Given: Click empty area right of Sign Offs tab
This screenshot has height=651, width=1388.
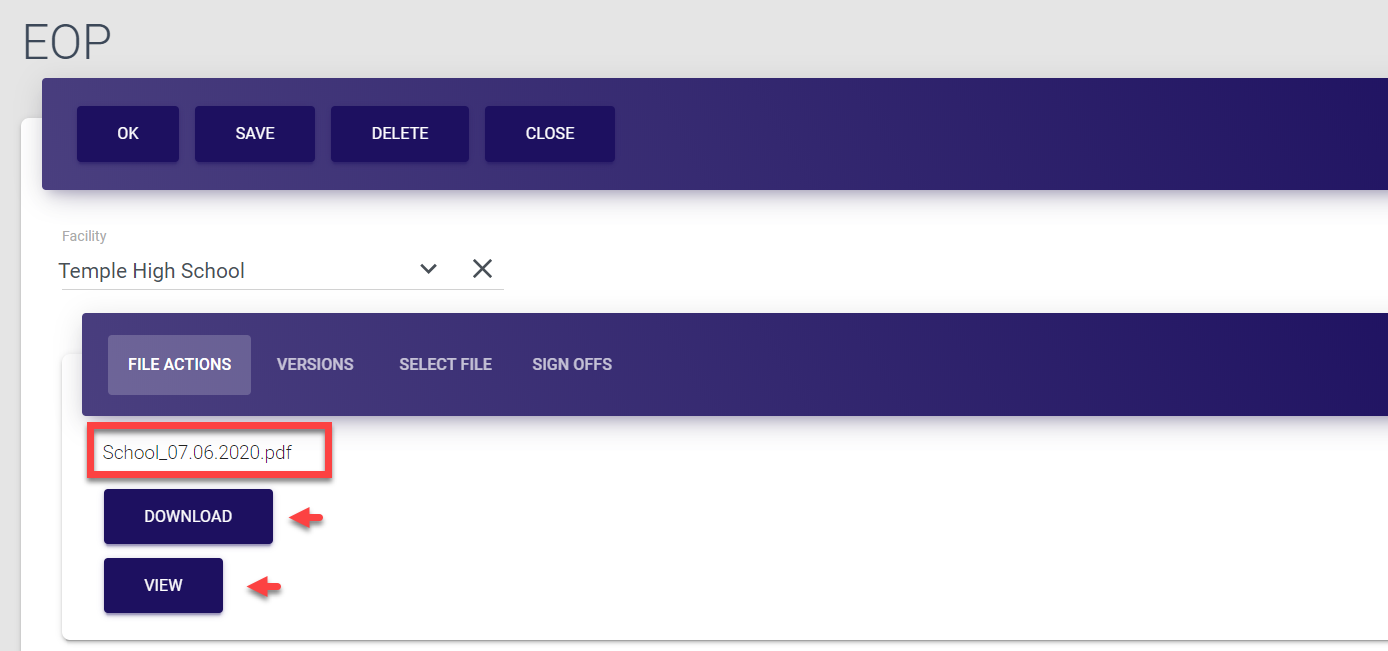Looking at the screenshot, I should pos(950,365).
